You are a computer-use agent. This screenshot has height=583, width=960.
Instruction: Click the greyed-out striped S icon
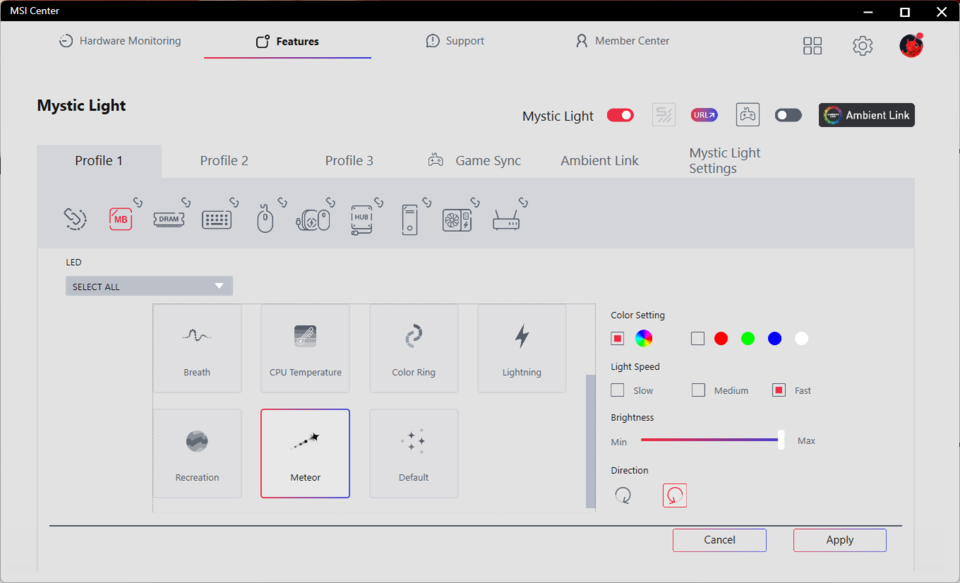(664, 115)
